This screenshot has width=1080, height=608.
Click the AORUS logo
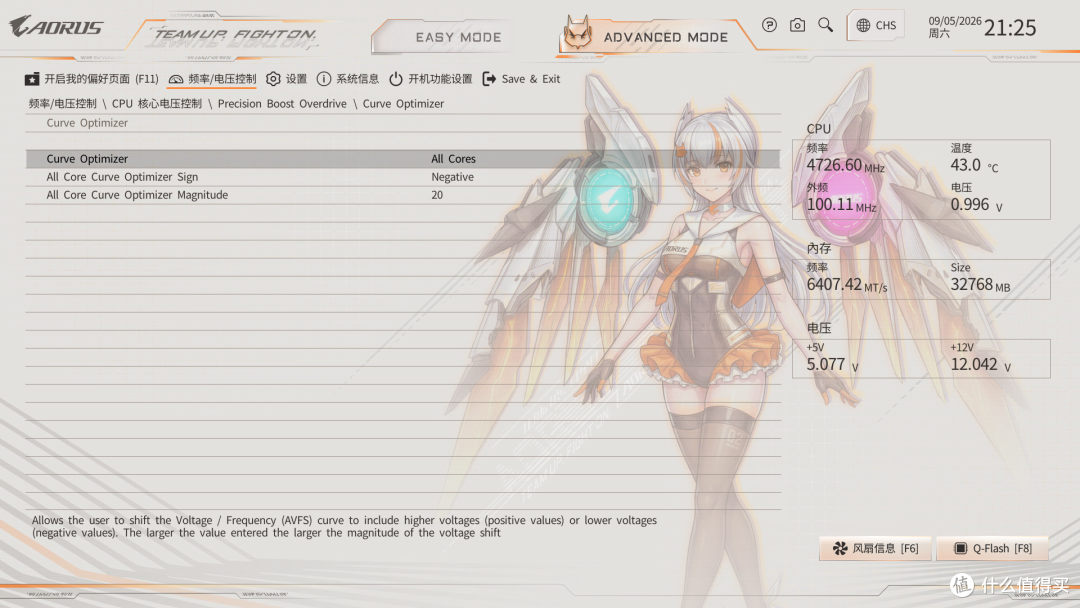click(56, 27)
